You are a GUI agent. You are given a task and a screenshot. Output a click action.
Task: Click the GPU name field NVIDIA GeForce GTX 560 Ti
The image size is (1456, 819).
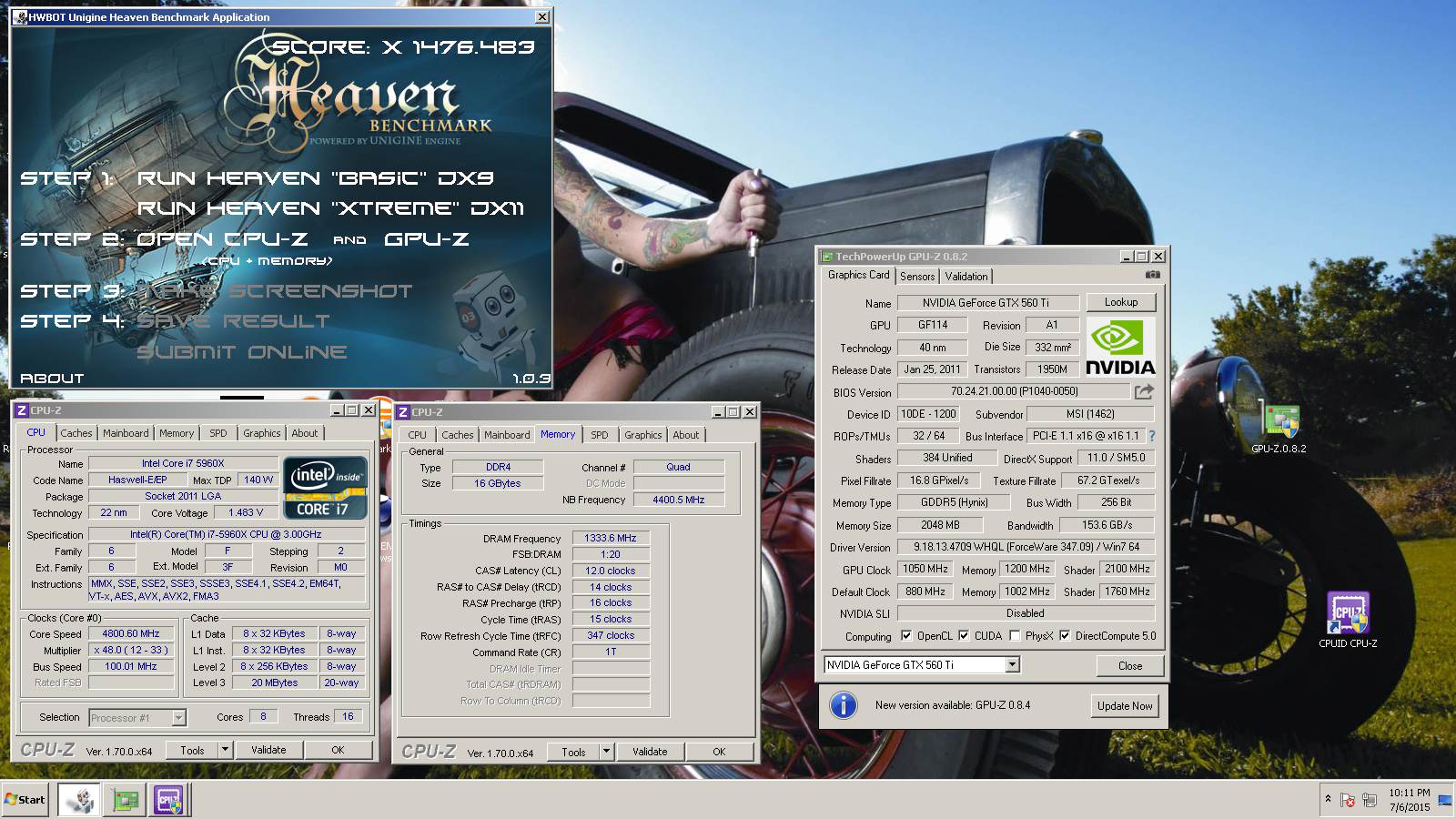click(x=987, y=303)
